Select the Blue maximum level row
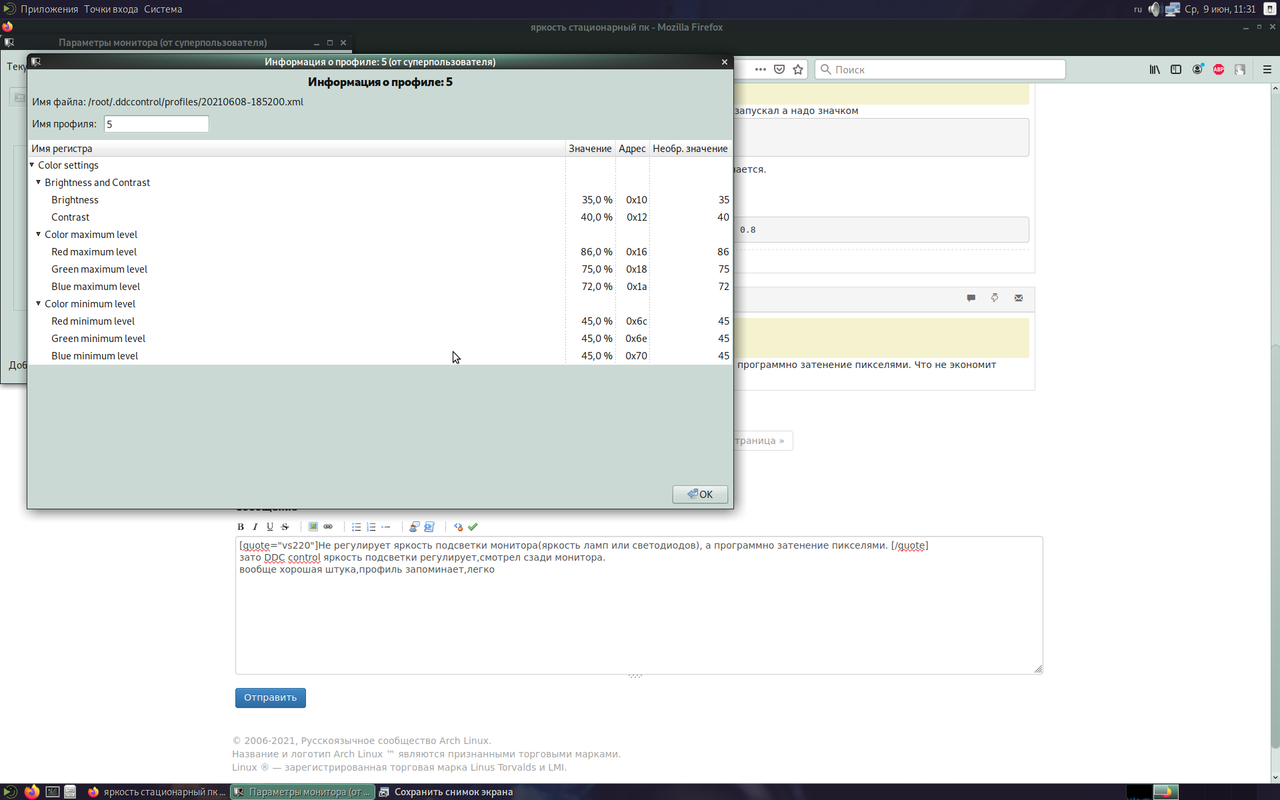This screenshot has width=1280, height=800. [x=380, y=286]
